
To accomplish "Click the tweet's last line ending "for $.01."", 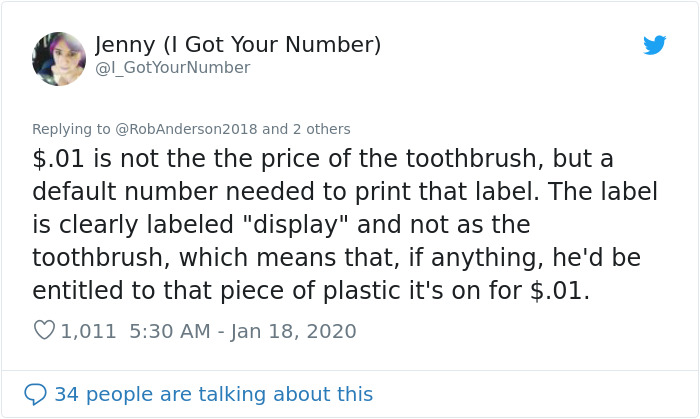I will 311,290.
